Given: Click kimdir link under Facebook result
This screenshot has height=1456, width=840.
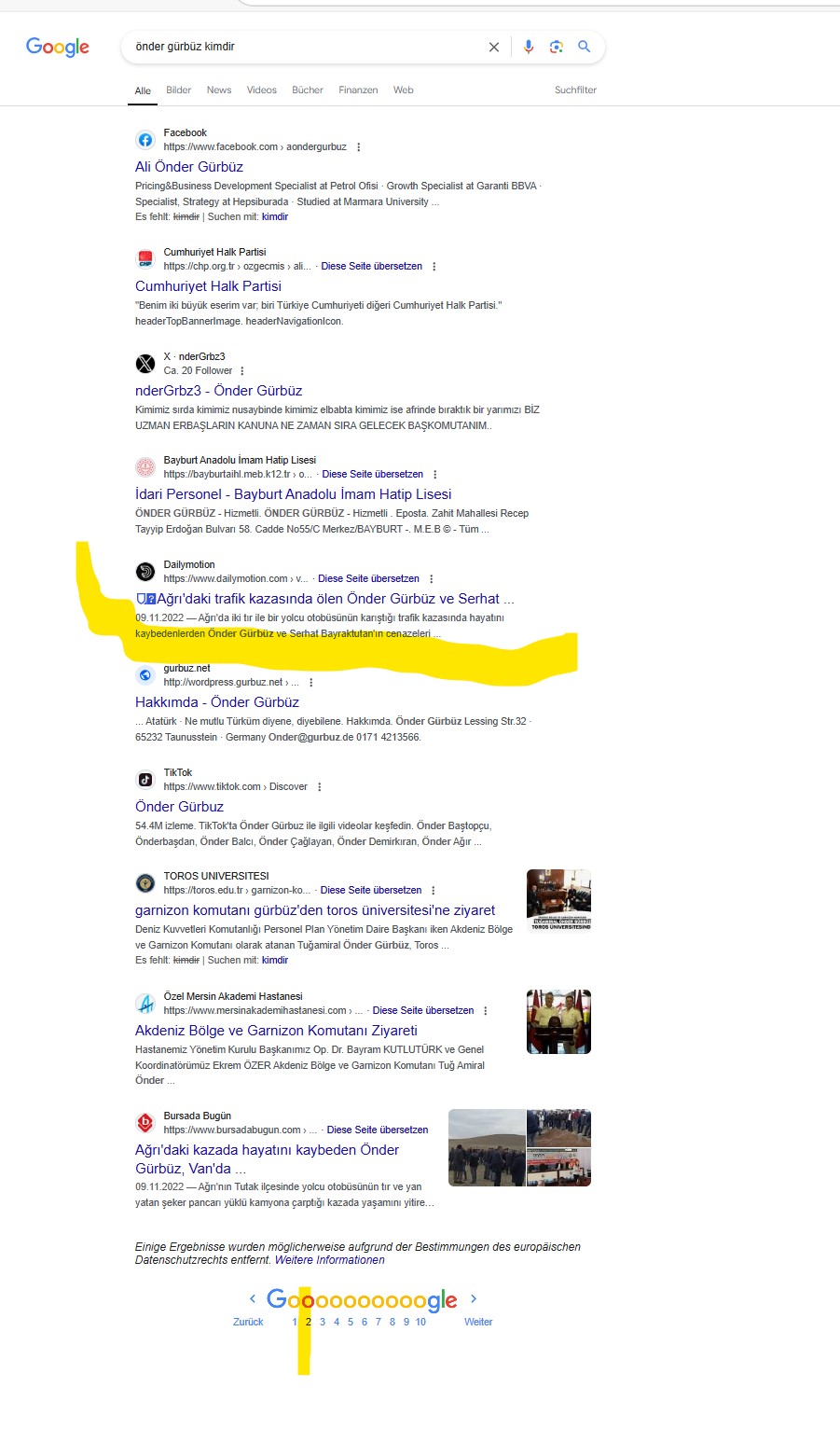Looking at the screenshot, I should click(x=275, y=217).
